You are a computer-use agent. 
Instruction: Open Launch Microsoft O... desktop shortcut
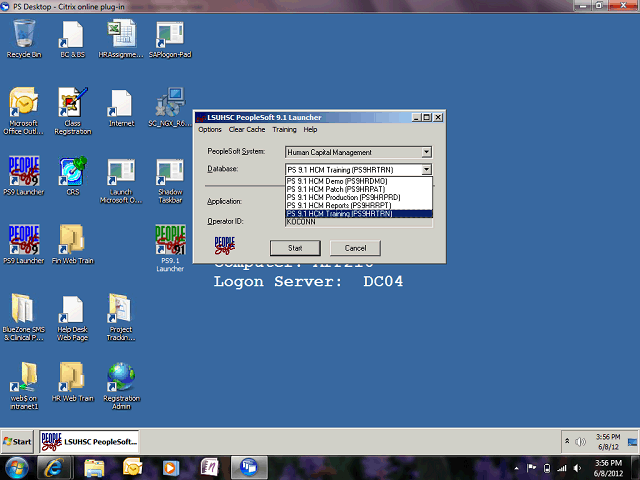[x=121, y=180]
